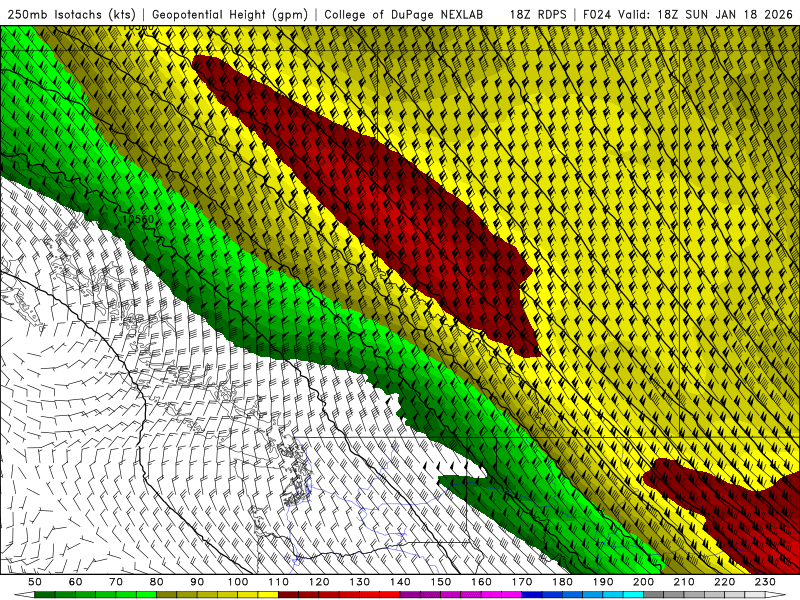
Task: Click the colorbar value label '210'
Action: [x=684, y=582]
